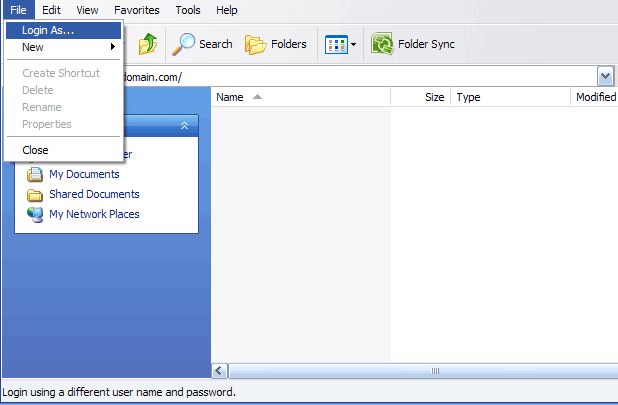Open the Tools menu

[187, 10]
